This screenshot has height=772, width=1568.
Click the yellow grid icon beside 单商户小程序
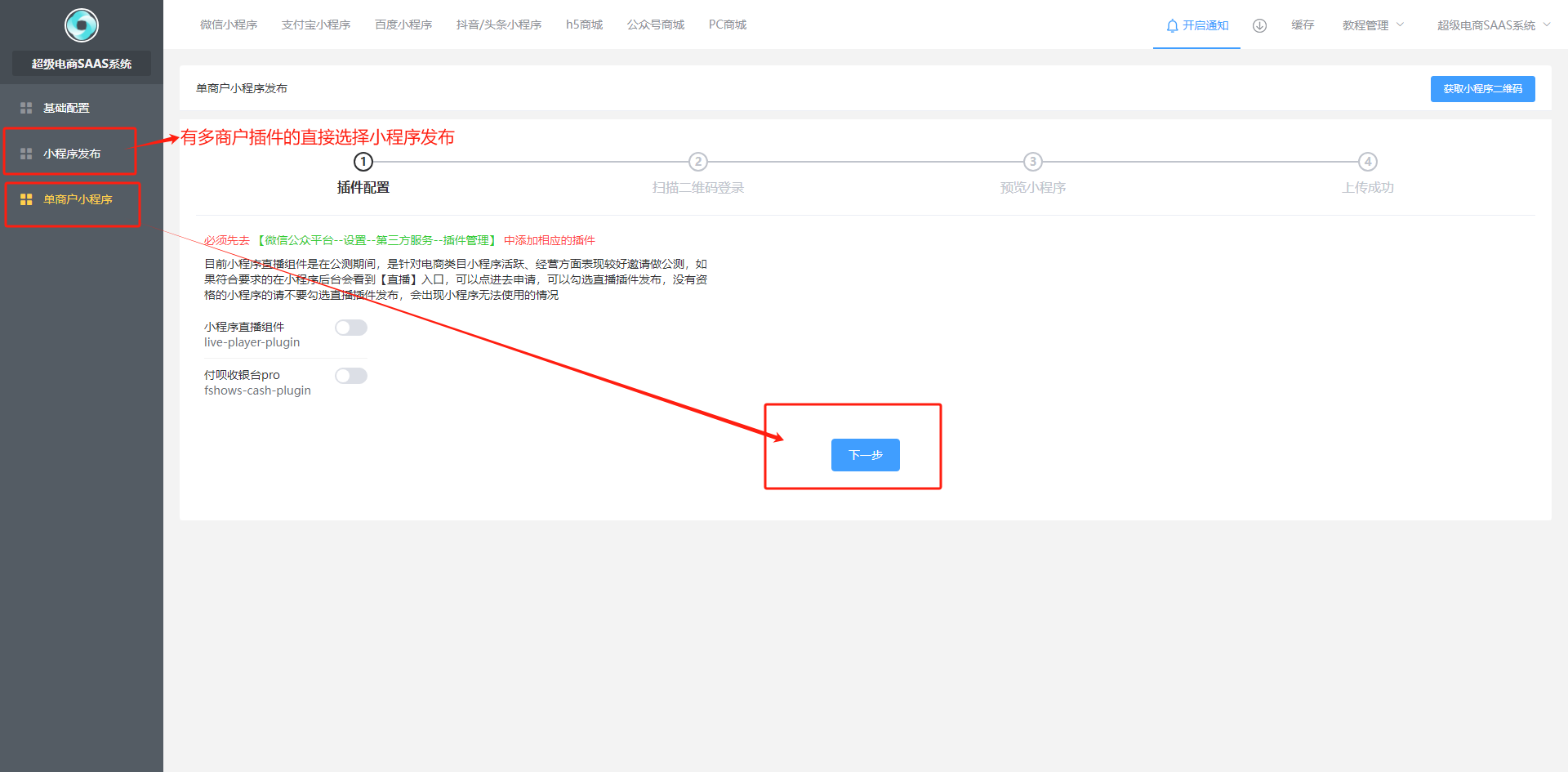[26, 199]
